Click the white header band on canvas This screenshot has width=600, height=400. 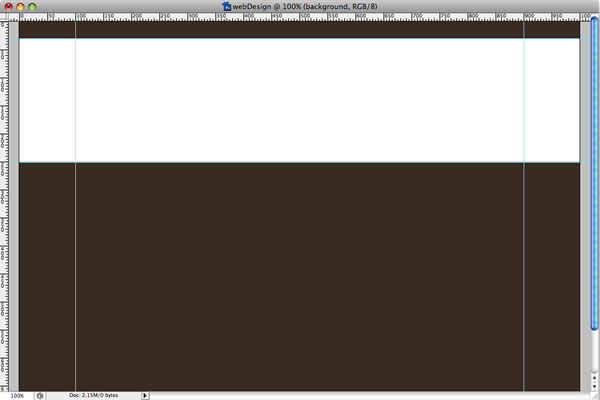pos(300,100)
